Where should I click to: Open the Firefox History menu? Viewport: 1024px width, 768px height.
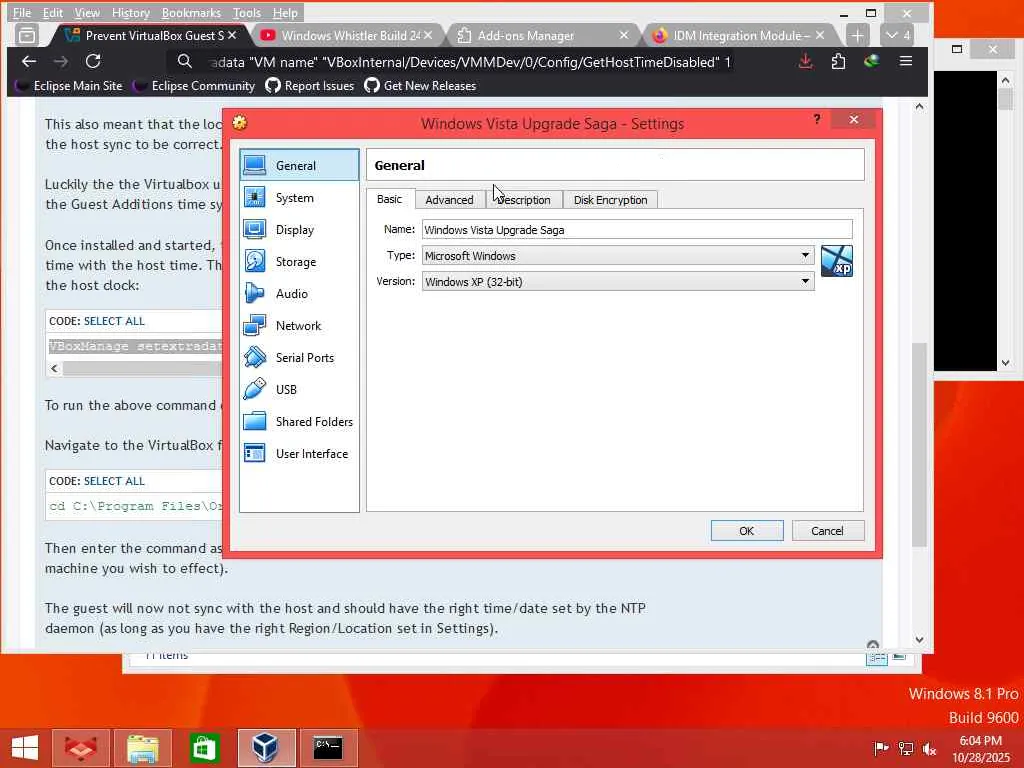131,12
